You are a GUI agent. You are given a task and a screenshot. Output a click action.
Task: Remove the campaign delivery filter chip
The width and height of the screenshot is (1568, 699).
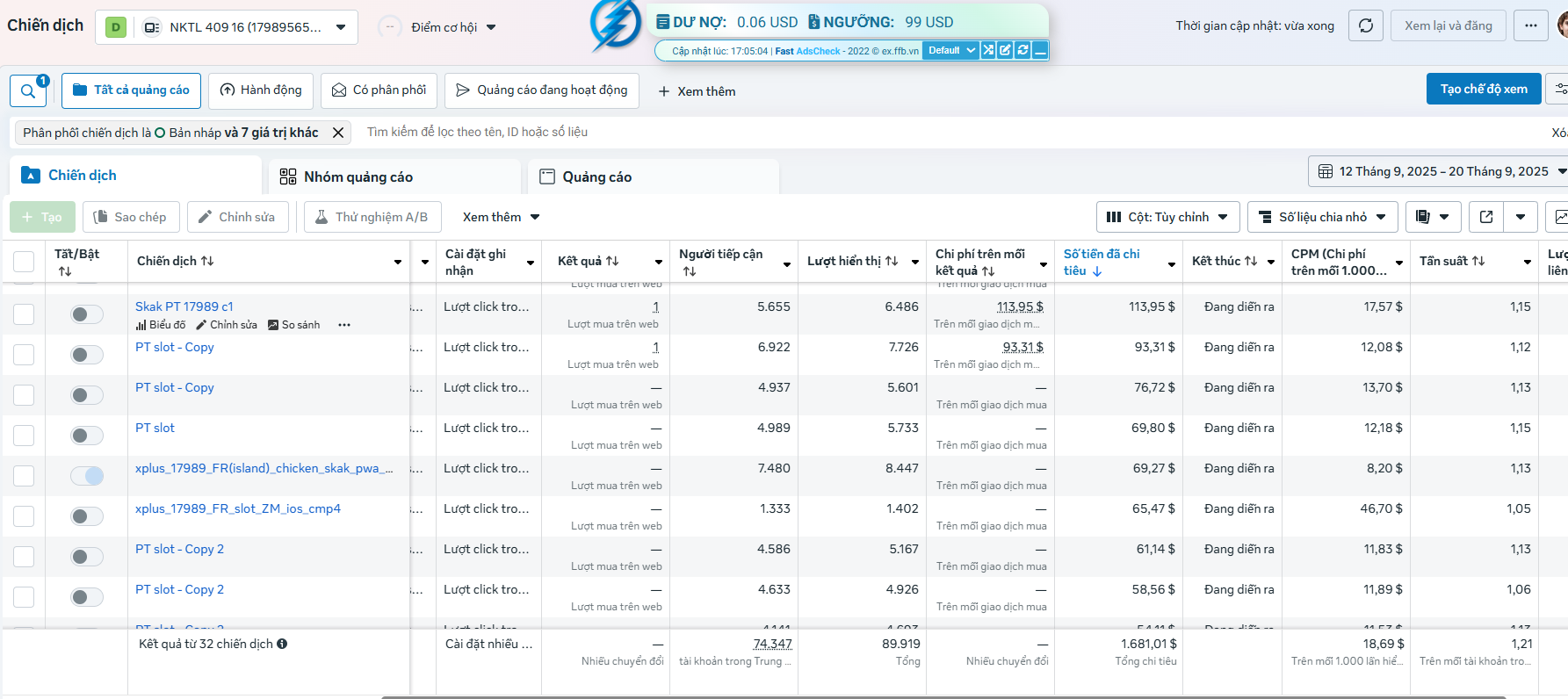(338, 133)
